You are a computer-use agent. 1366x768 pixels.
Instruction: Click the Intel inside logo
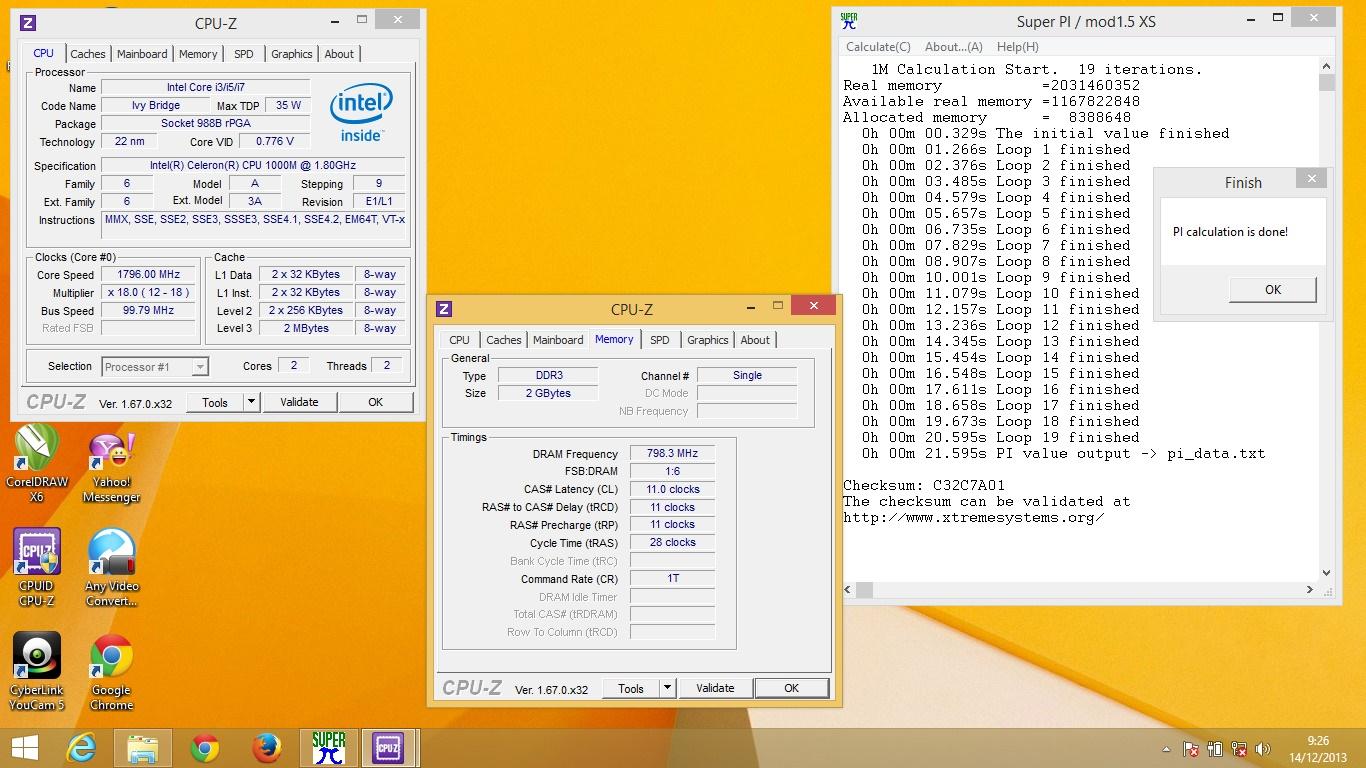[x=360, y=112]
